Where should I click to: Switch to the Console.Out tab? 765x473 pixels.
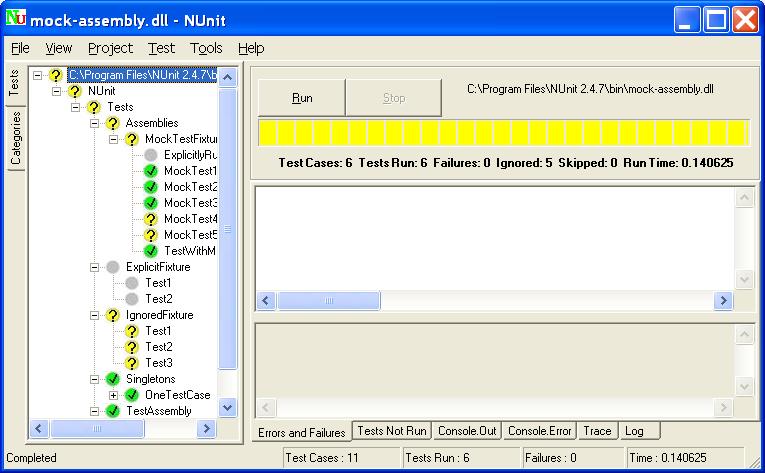(467, 431)
